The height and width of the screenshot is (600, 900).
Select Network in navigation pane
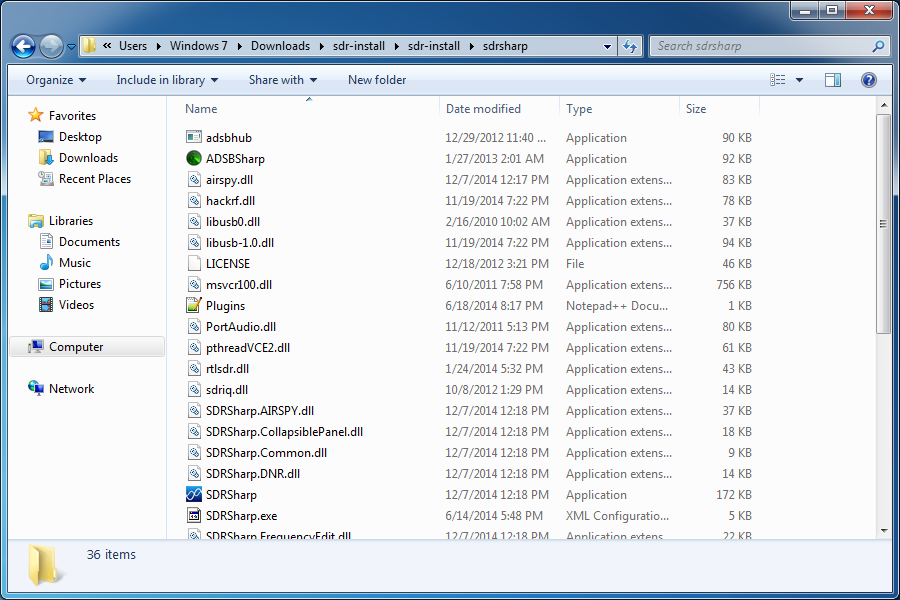71,389
